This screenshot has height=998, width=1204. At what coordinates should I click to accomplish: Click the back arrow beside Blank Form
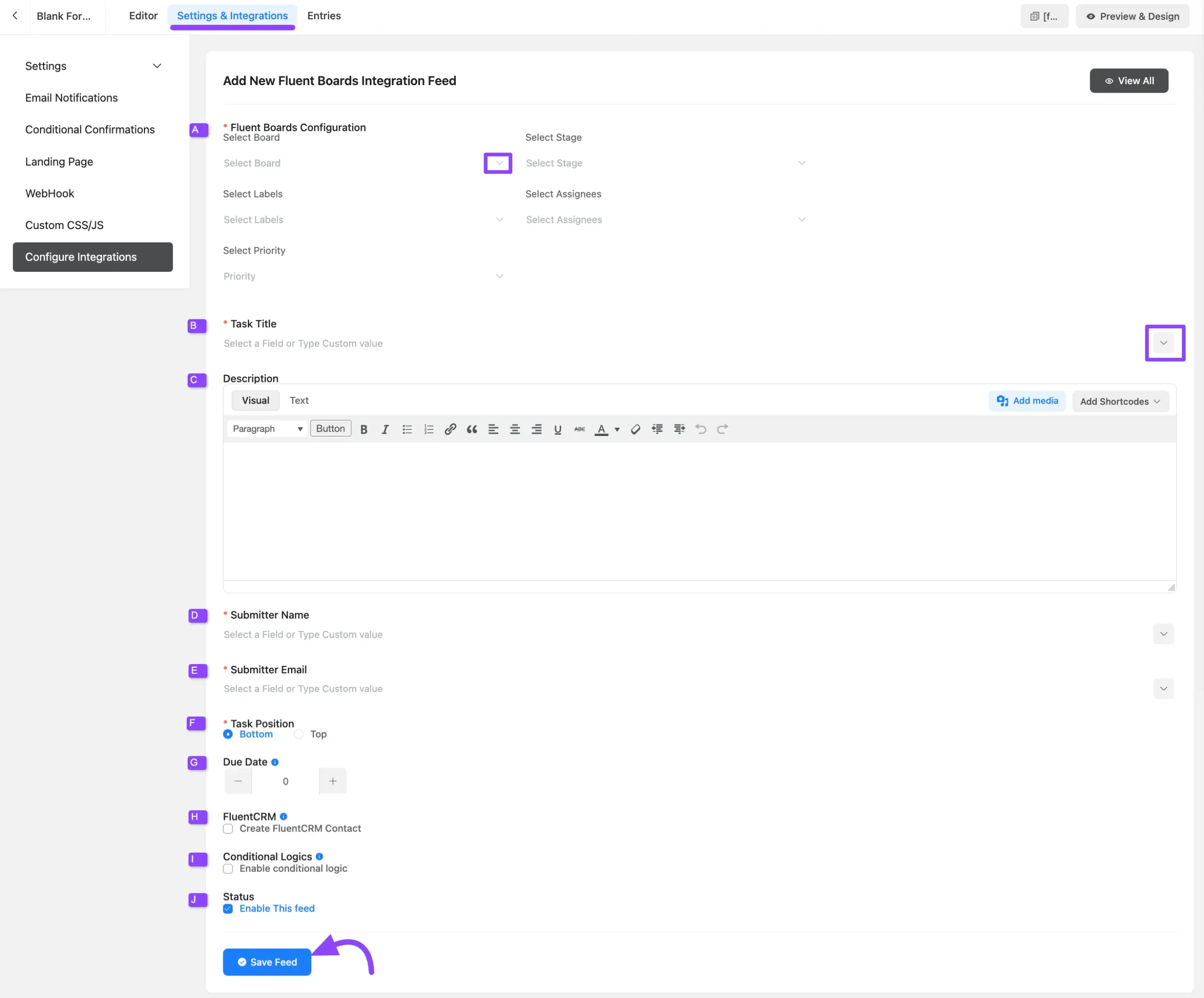15,16
